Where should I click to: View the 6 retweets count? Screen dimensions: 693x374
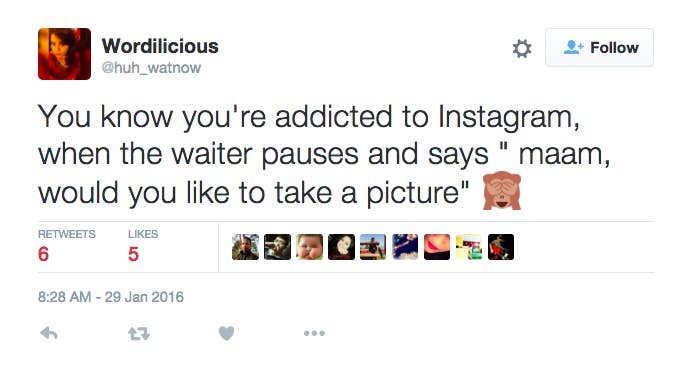[x=43, y=254]
